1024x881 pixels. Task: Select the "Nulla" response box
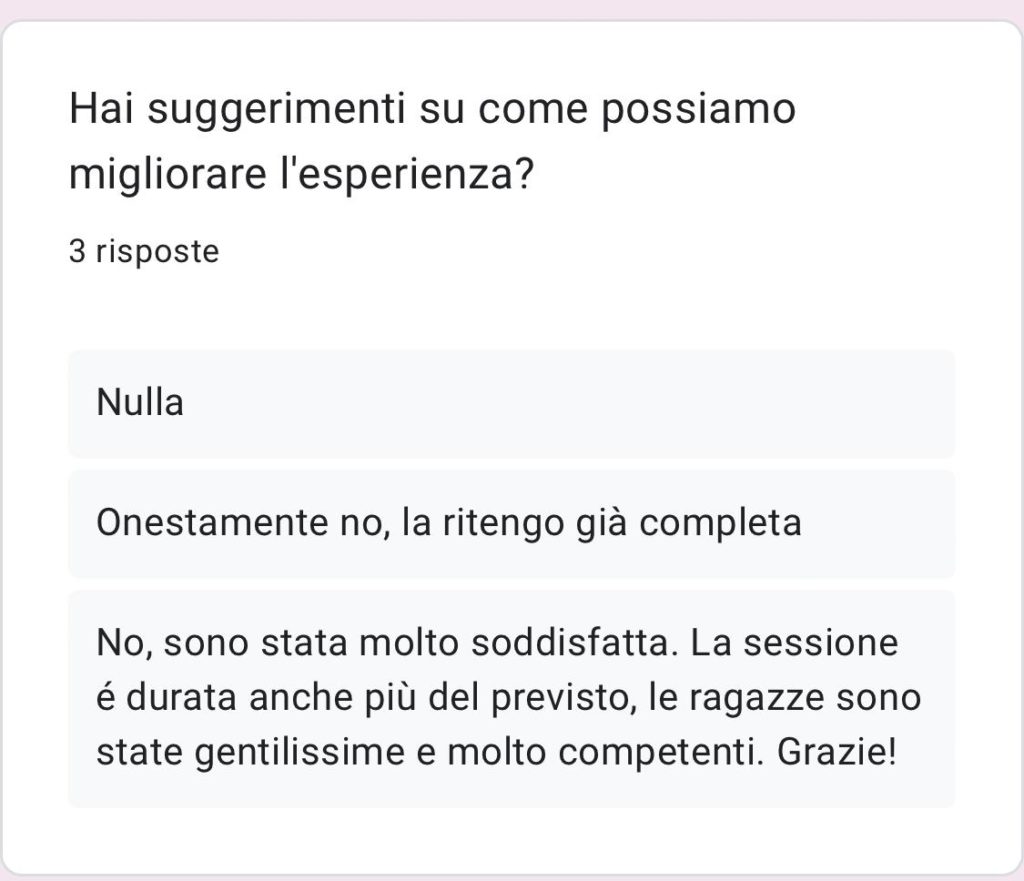pyautogui.click(x=510, y=403)
